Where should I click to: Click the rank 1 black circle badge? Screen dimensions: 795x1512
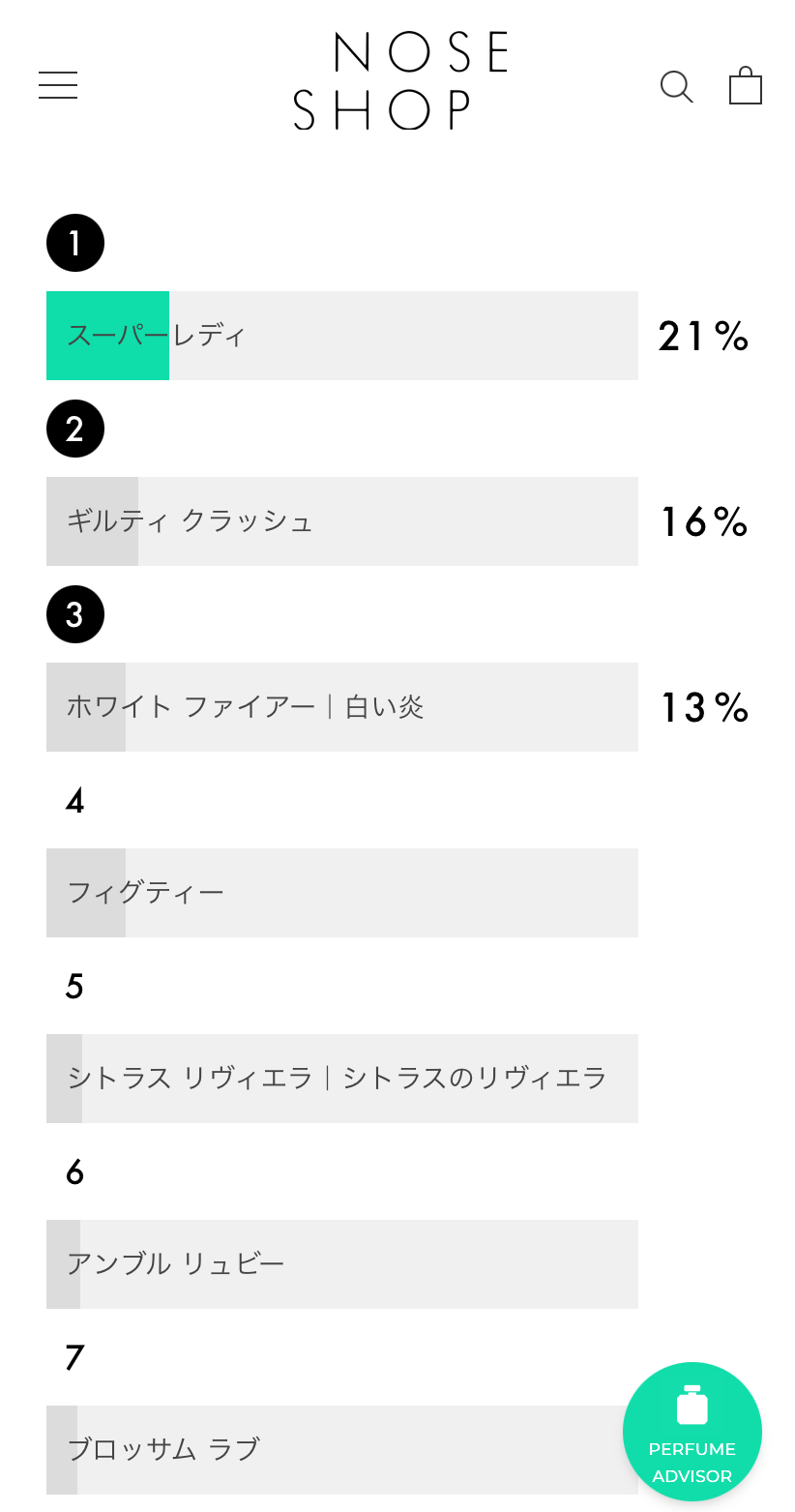click(75, 243)
